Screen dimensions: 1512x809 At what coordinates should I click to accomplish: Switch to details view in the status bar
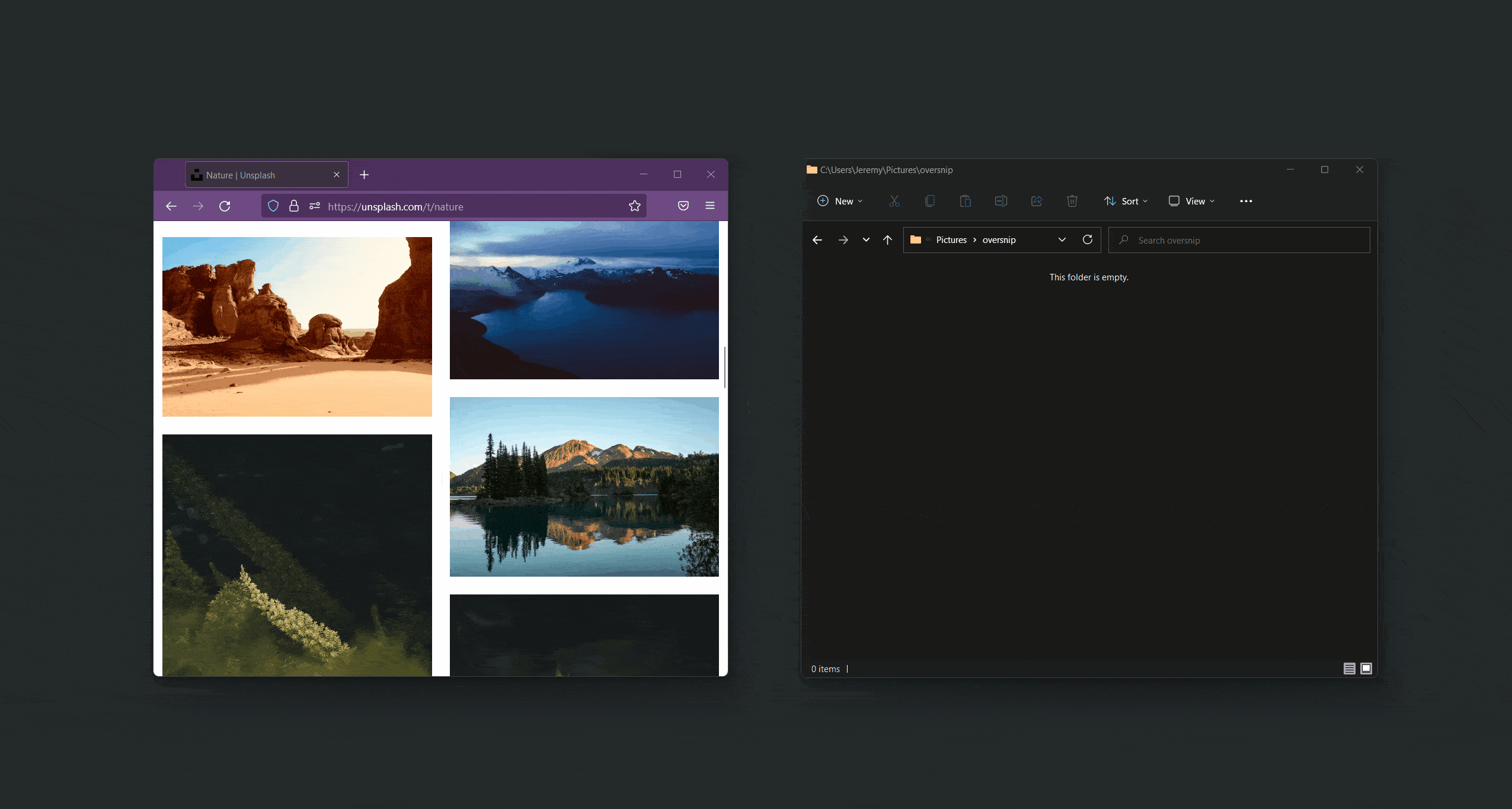click(x=1350, y=669)
